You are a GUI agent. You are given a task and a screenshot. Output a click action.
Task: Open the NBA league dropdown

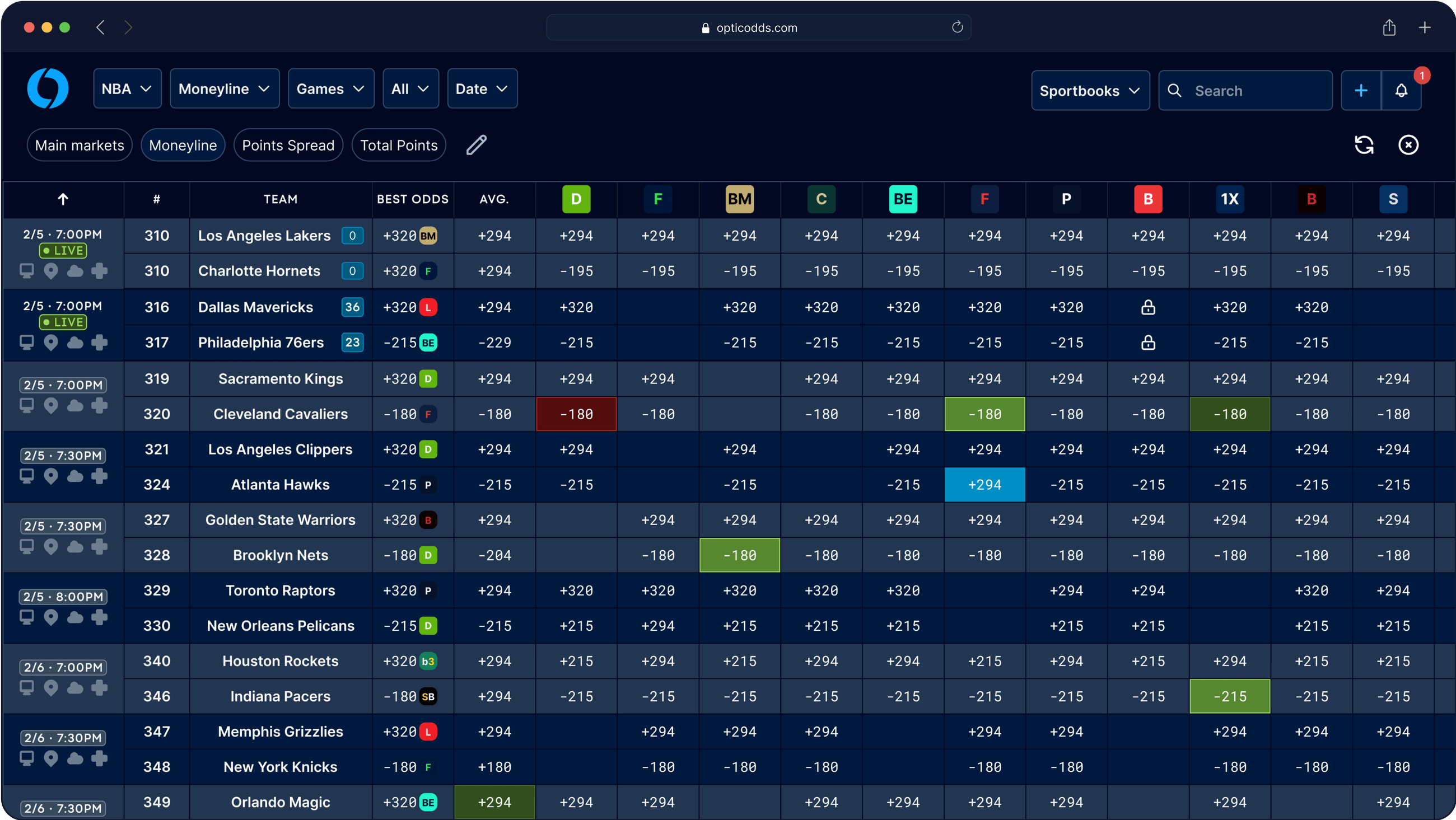click(x=127, y=88)
